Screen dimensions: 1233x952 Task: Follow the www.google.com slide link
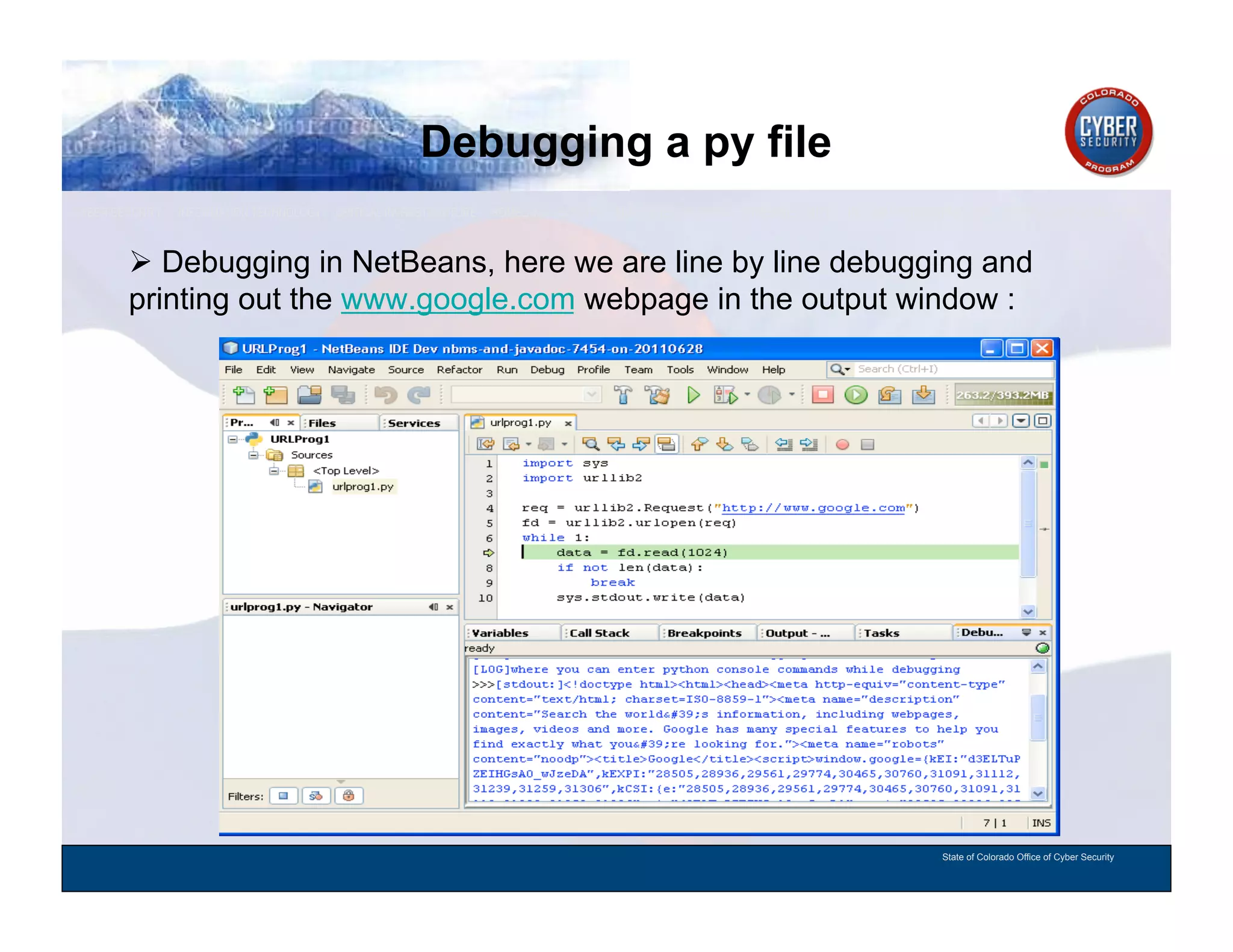click(458, 299)
